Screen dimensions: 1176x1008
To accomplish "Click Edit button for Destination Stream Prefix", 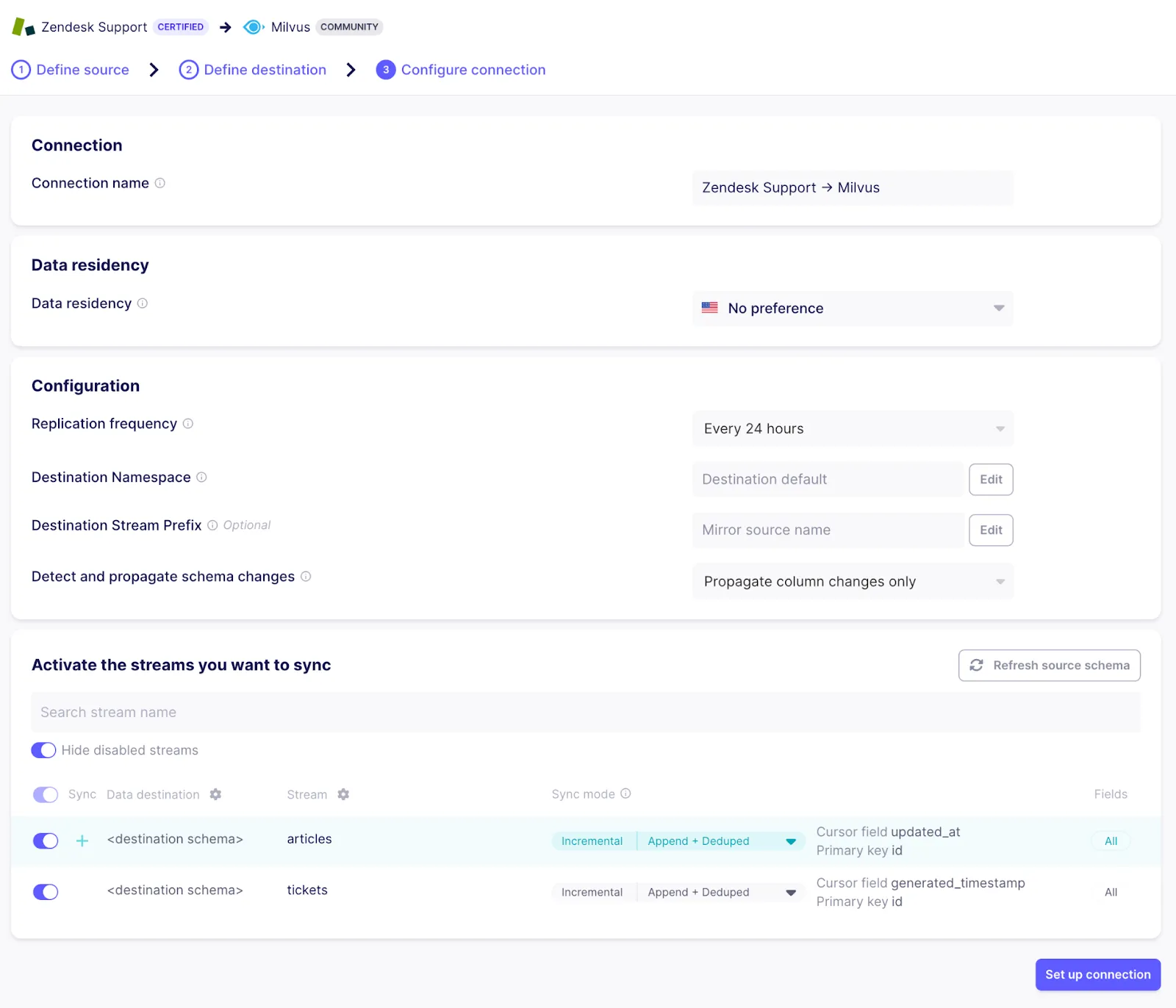I will pos(991,530).
